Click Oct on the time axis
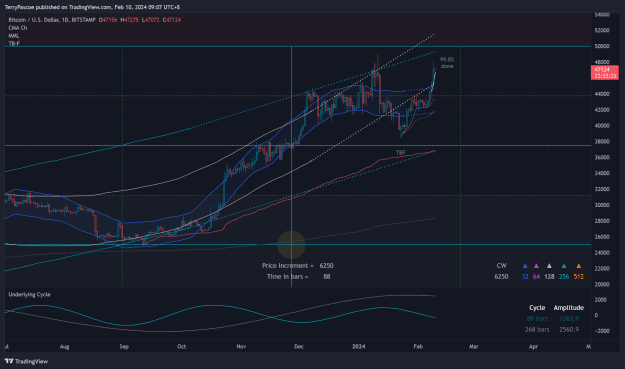This screenshot has width=625, height=369. [181, 347]
